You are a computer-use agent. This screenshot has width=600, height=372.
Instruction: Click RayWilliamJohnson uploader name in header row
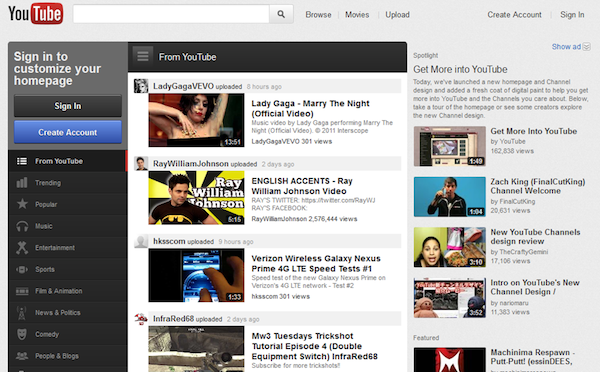pos(191,163)
